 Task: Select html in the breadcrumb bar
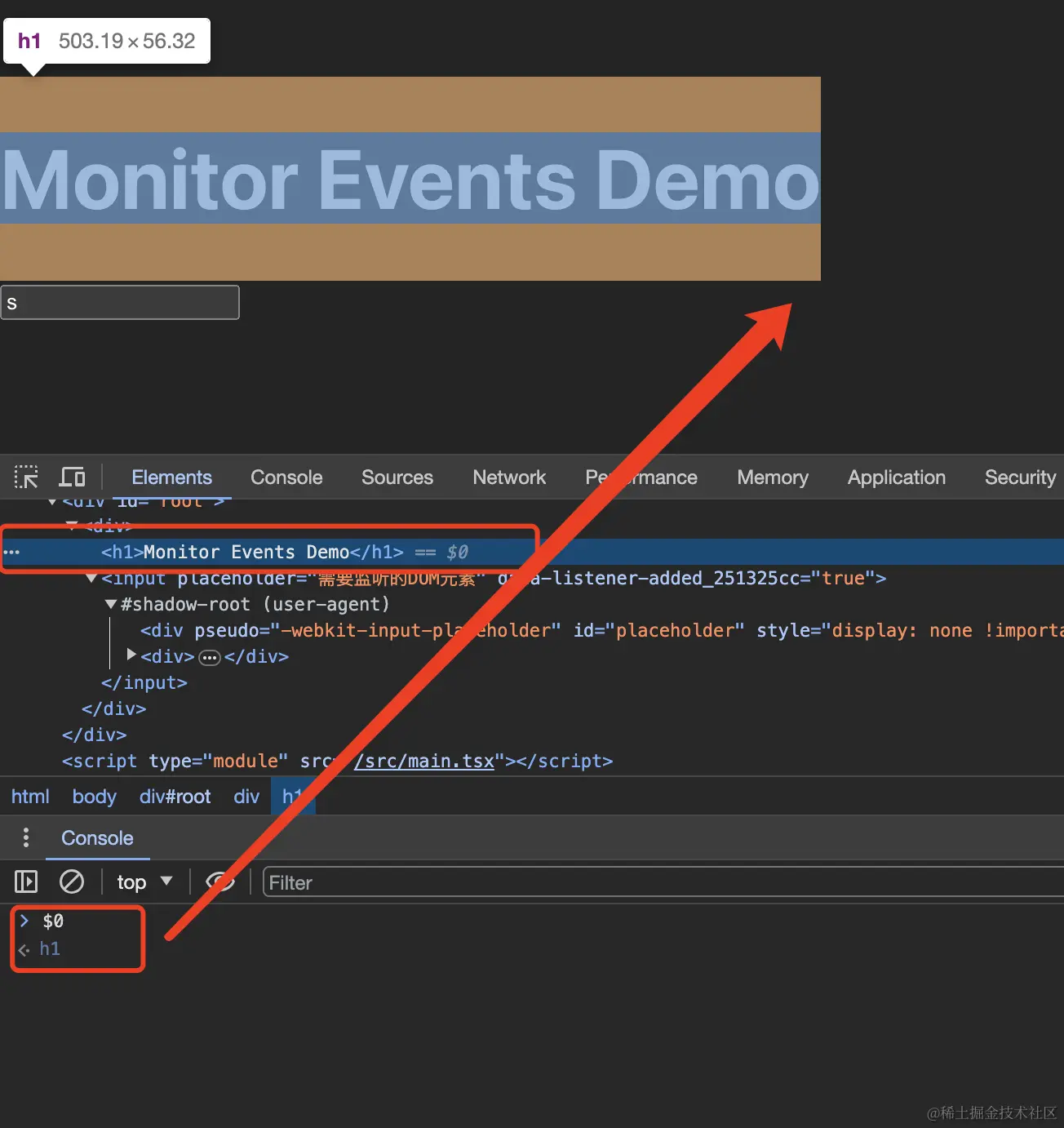pos(30,797)
